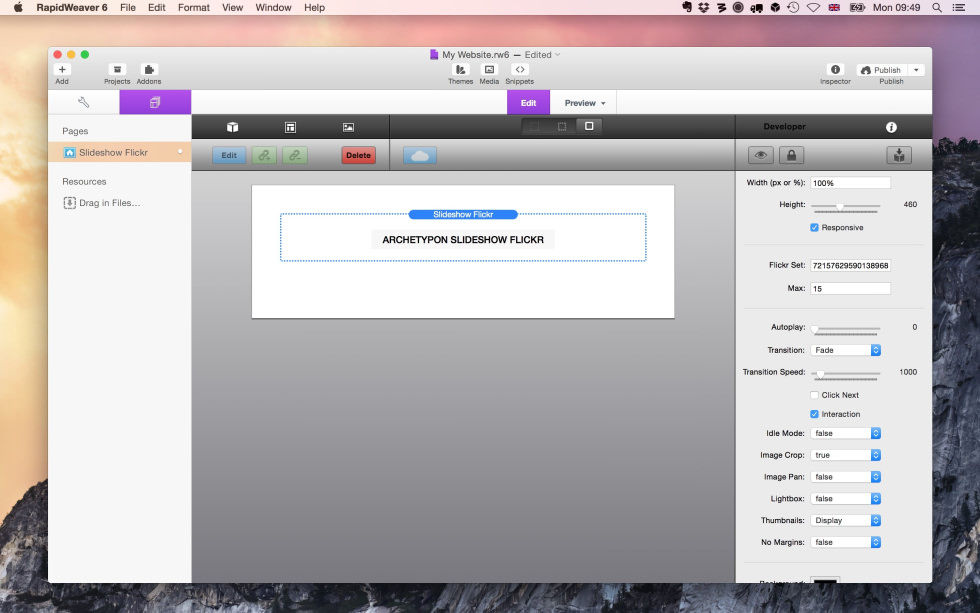Screen dimensions: 980x613
Task: Click the Archetypon Slideshow Flickr placeholder
Action: (x=463, y=240)
